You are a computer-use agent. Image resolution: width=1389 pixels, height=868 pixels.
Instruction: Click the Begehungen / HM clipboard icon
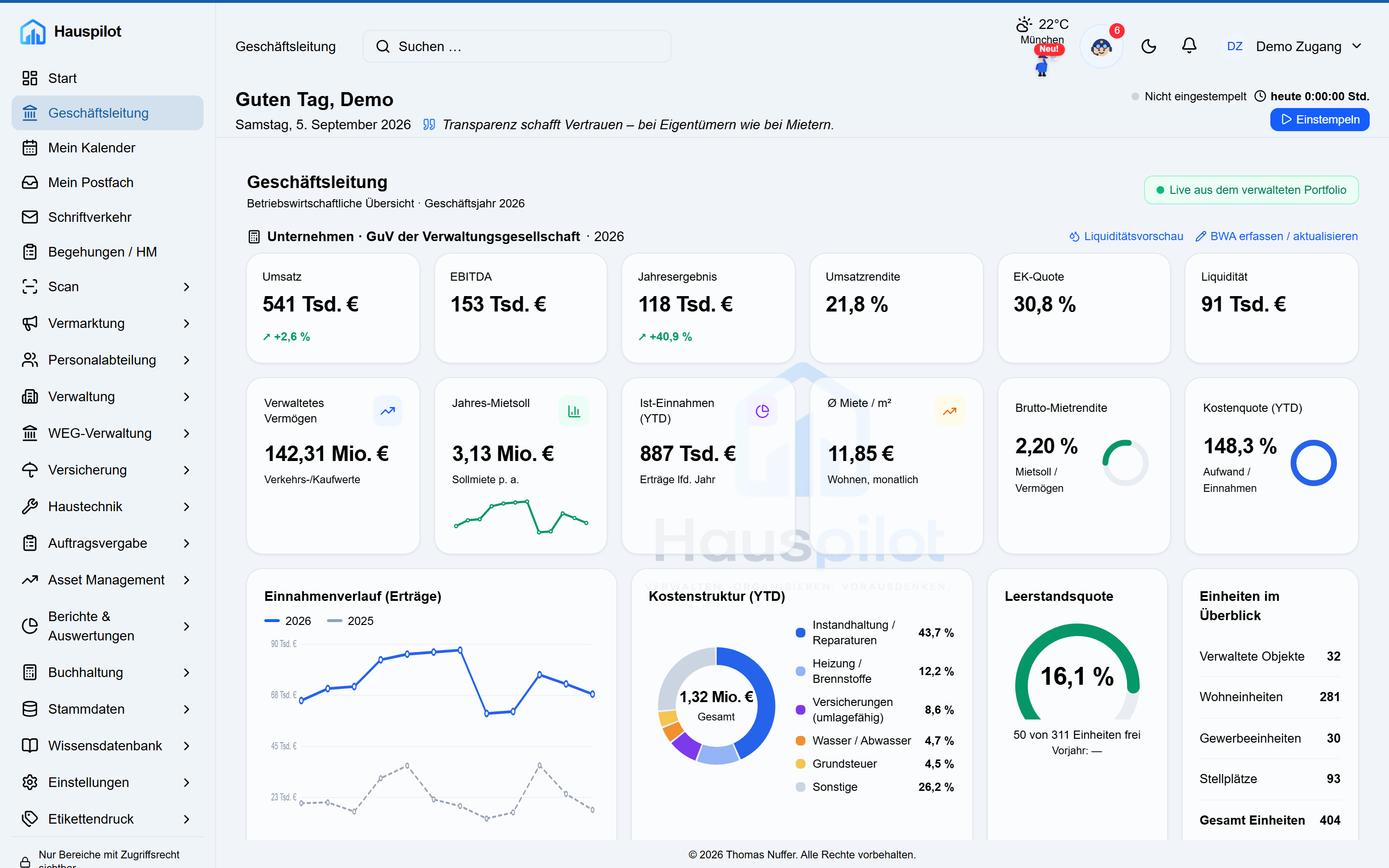click(30, 252)
